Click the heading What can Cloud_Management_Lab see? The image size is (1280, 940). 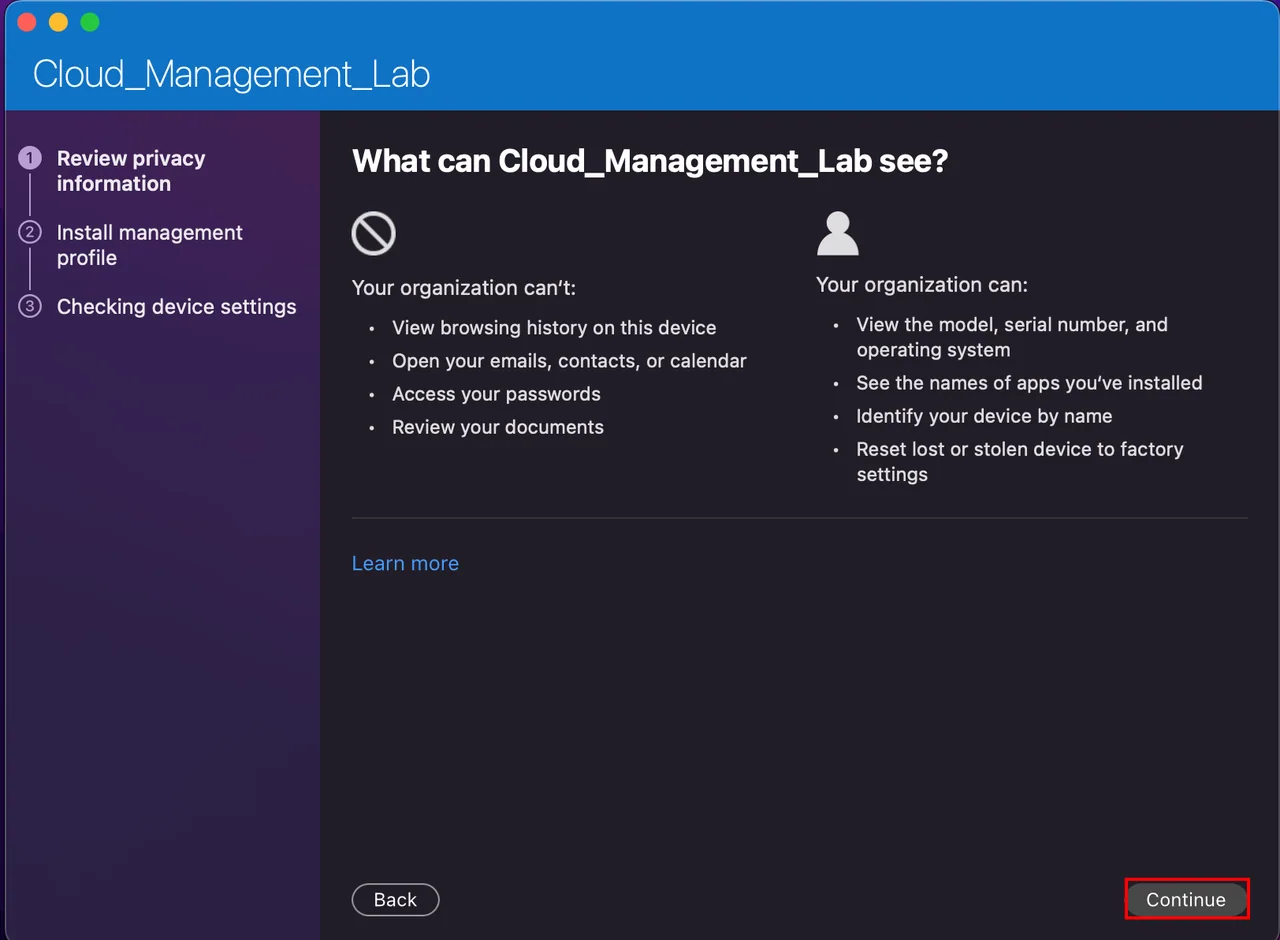point(650,161)
